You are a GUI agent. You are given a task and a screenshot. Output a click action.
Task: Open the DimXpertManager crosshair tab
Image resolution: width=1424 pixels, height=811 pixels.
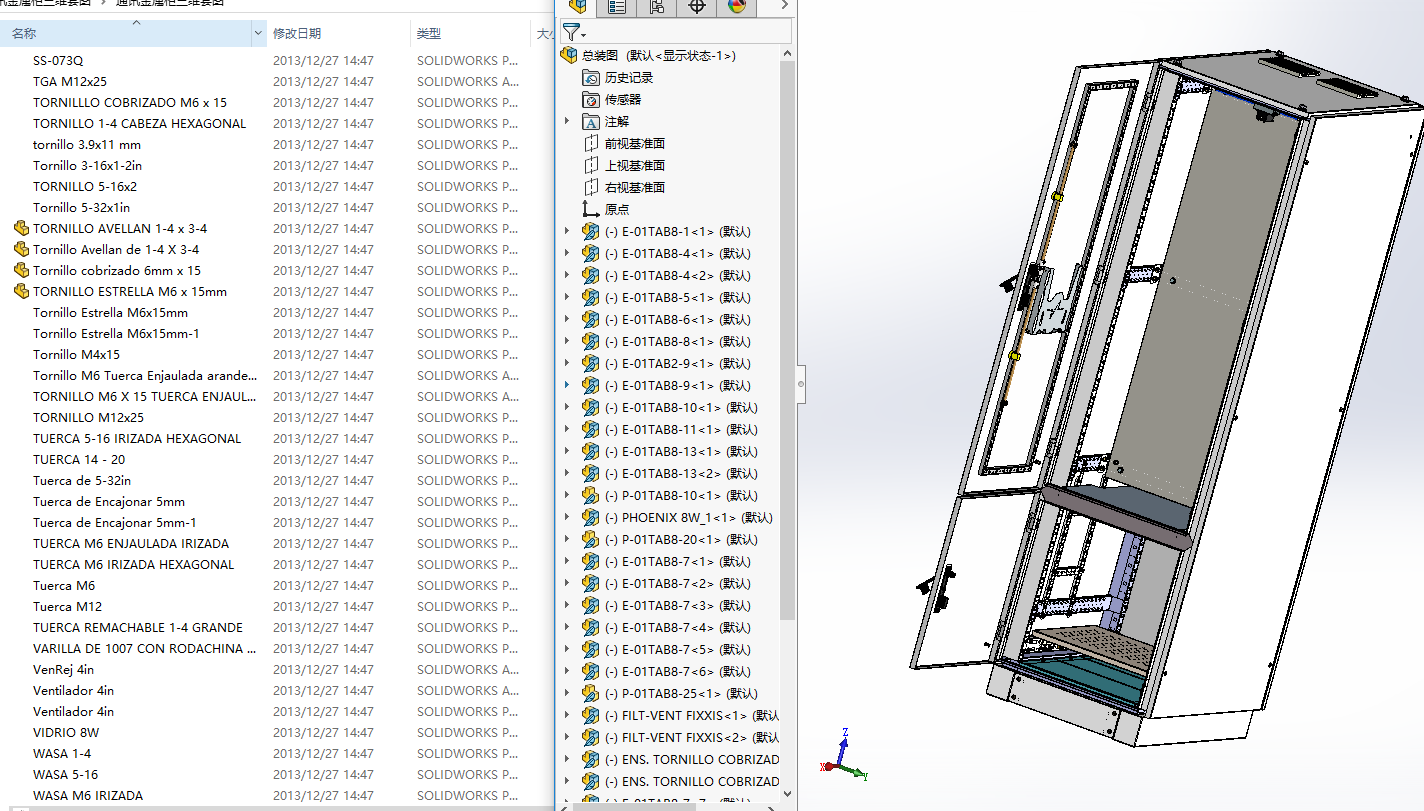(x=697, y=7)
